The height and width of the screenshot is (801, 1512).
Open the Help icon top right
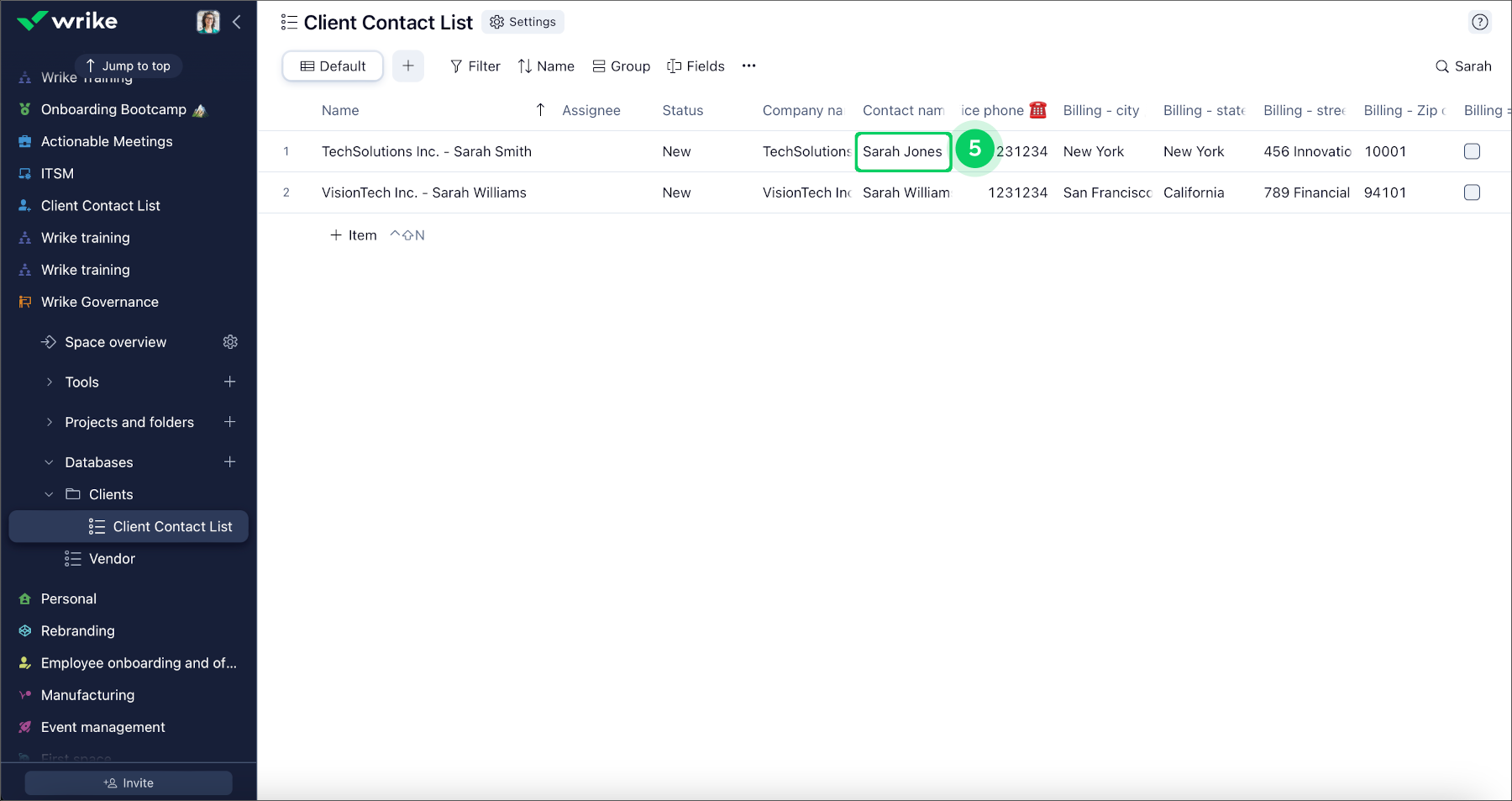point(1480,22)
